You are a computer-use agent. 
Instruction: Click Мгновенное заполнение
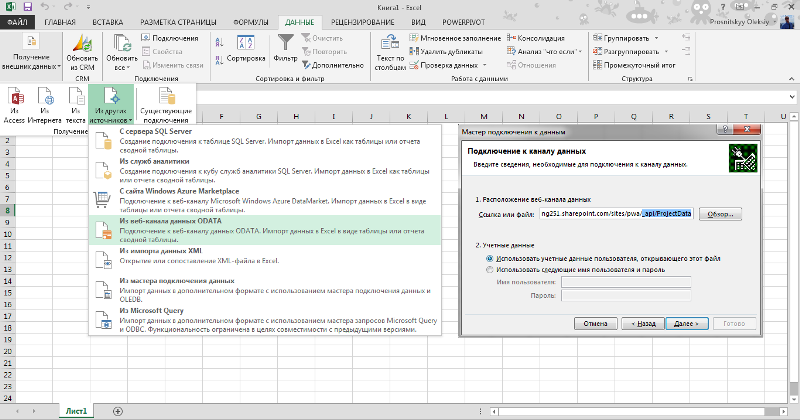point(455,38)
